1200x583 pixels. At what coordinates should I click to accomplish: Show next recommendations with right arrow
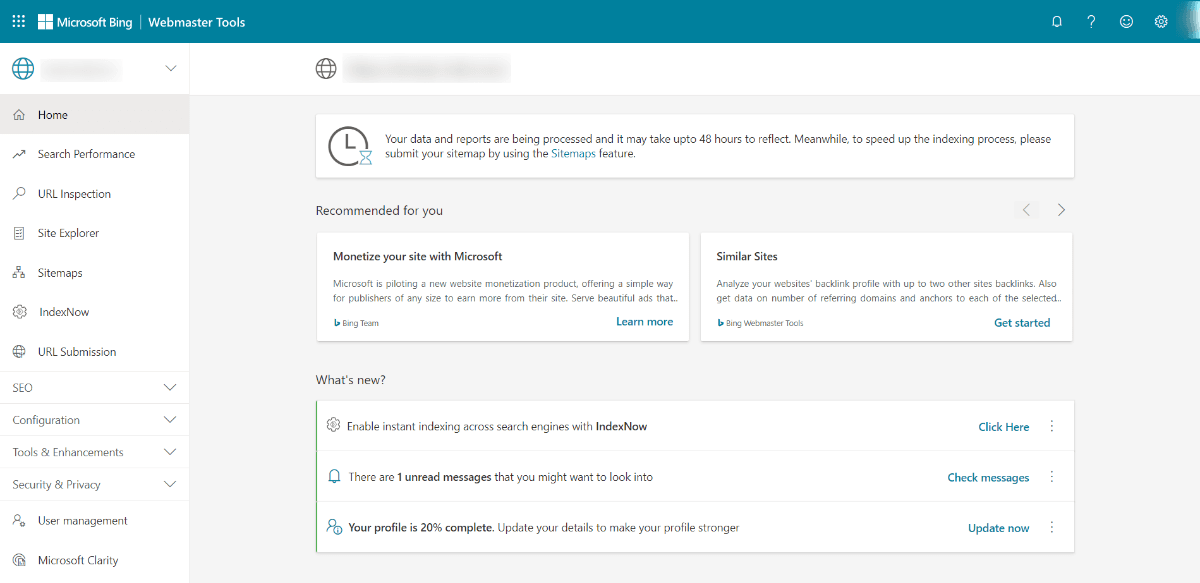[x=1061, y=210]
